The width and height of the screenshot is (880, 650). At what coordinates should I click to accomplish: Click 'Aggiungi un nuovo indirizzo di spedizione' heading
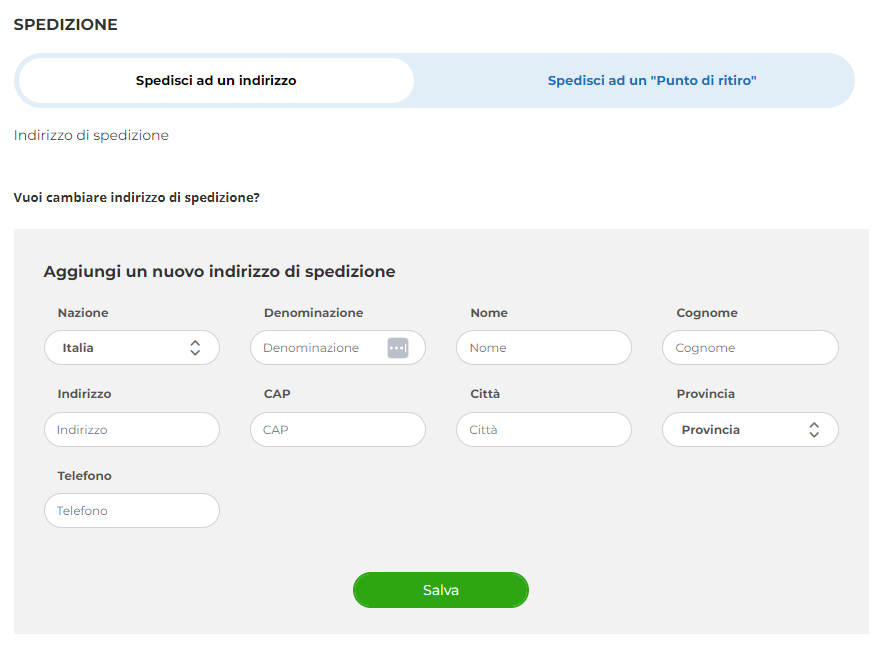coord(219,272)
